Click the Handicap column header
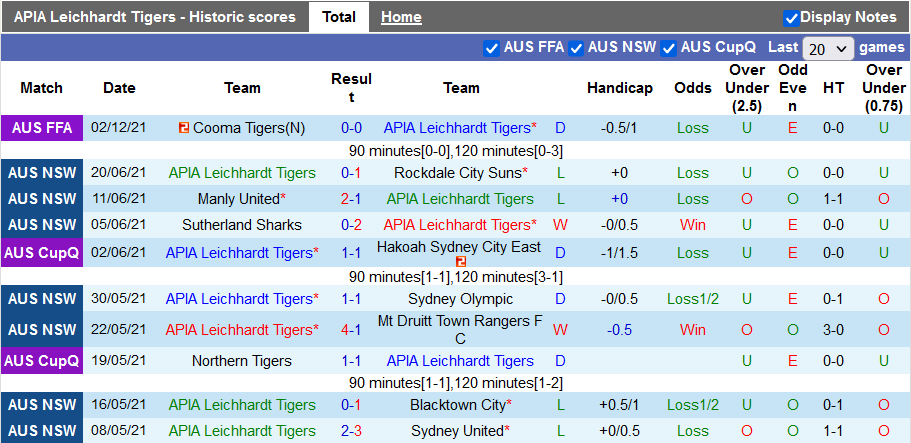The image size is (911, 443). pos(619,88)
